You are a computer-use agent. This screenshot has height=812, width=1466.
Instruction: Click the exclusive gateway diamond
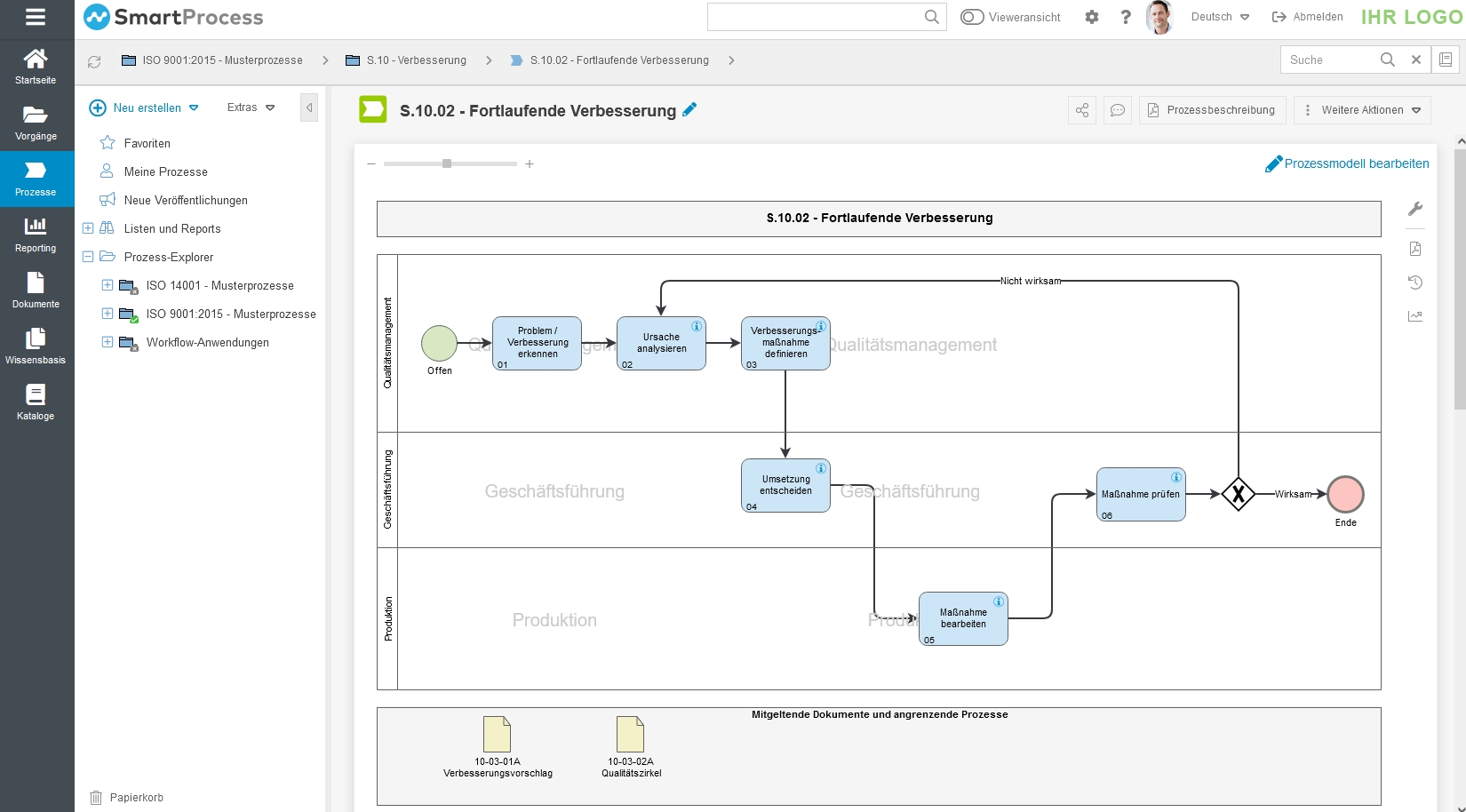point(1238,494)
